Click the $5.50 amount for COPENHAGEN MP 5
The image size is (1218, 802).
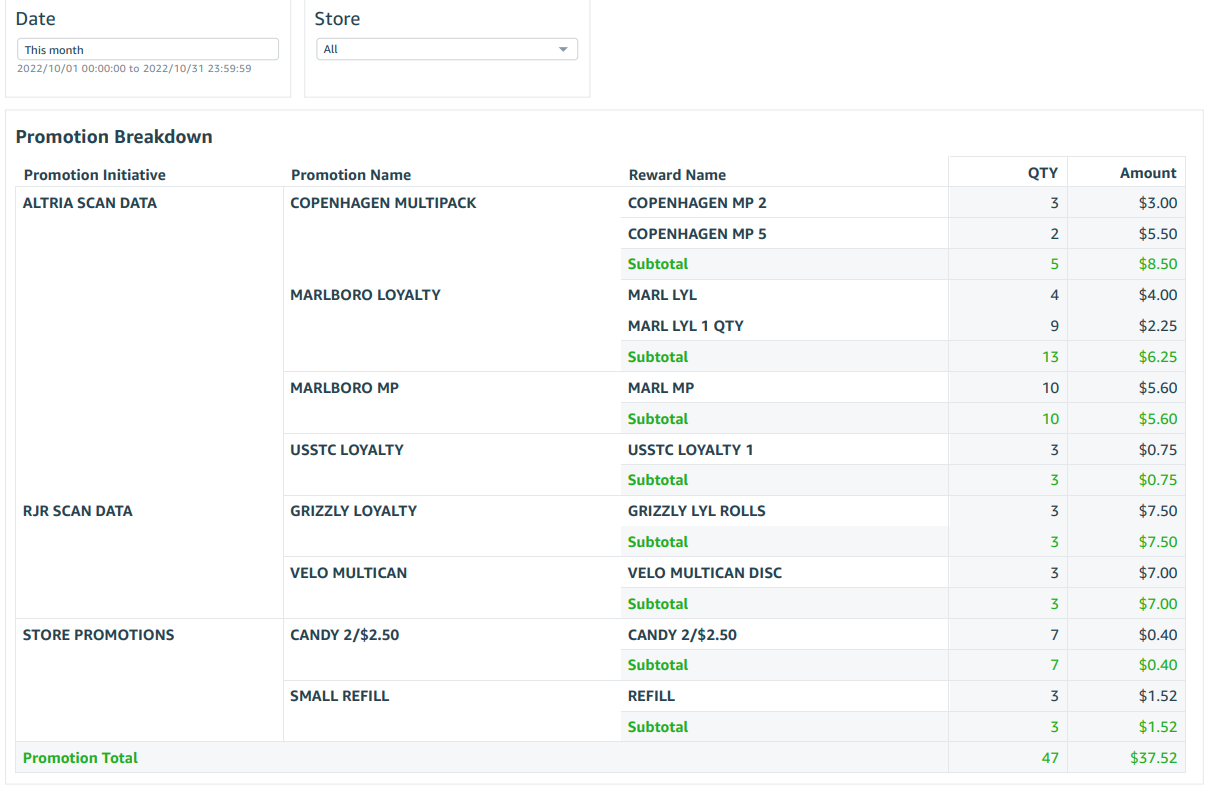coord(1158,234)
